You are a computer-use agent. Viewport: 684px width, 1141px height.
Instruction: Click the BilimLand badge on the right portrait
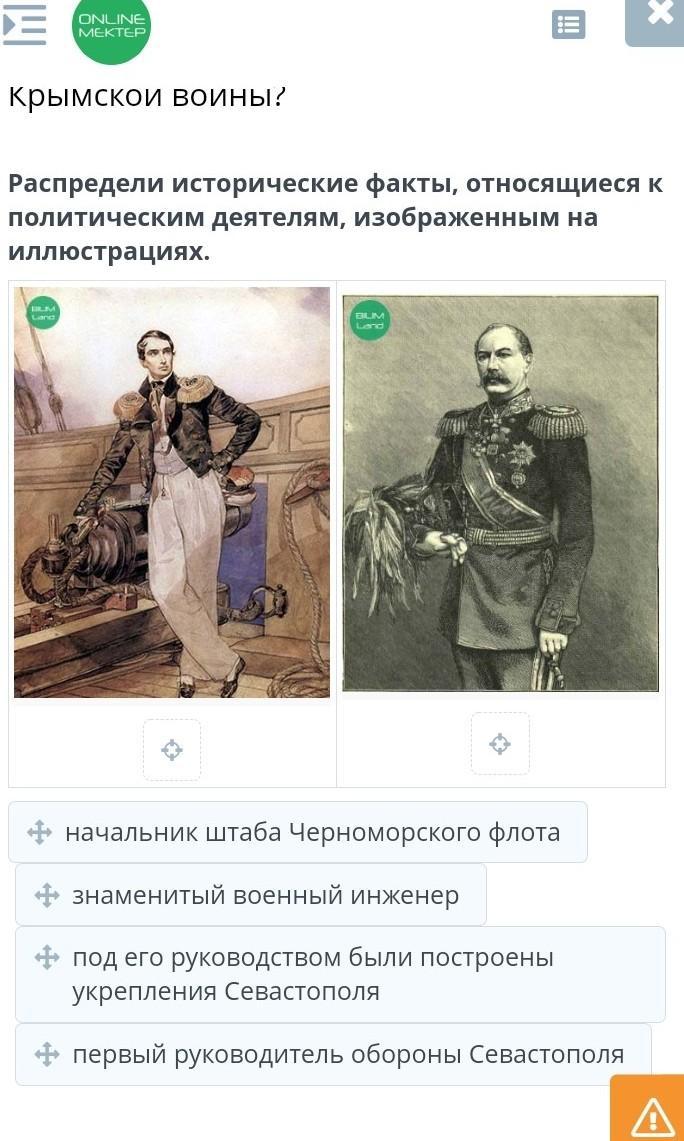pos(370,321)
